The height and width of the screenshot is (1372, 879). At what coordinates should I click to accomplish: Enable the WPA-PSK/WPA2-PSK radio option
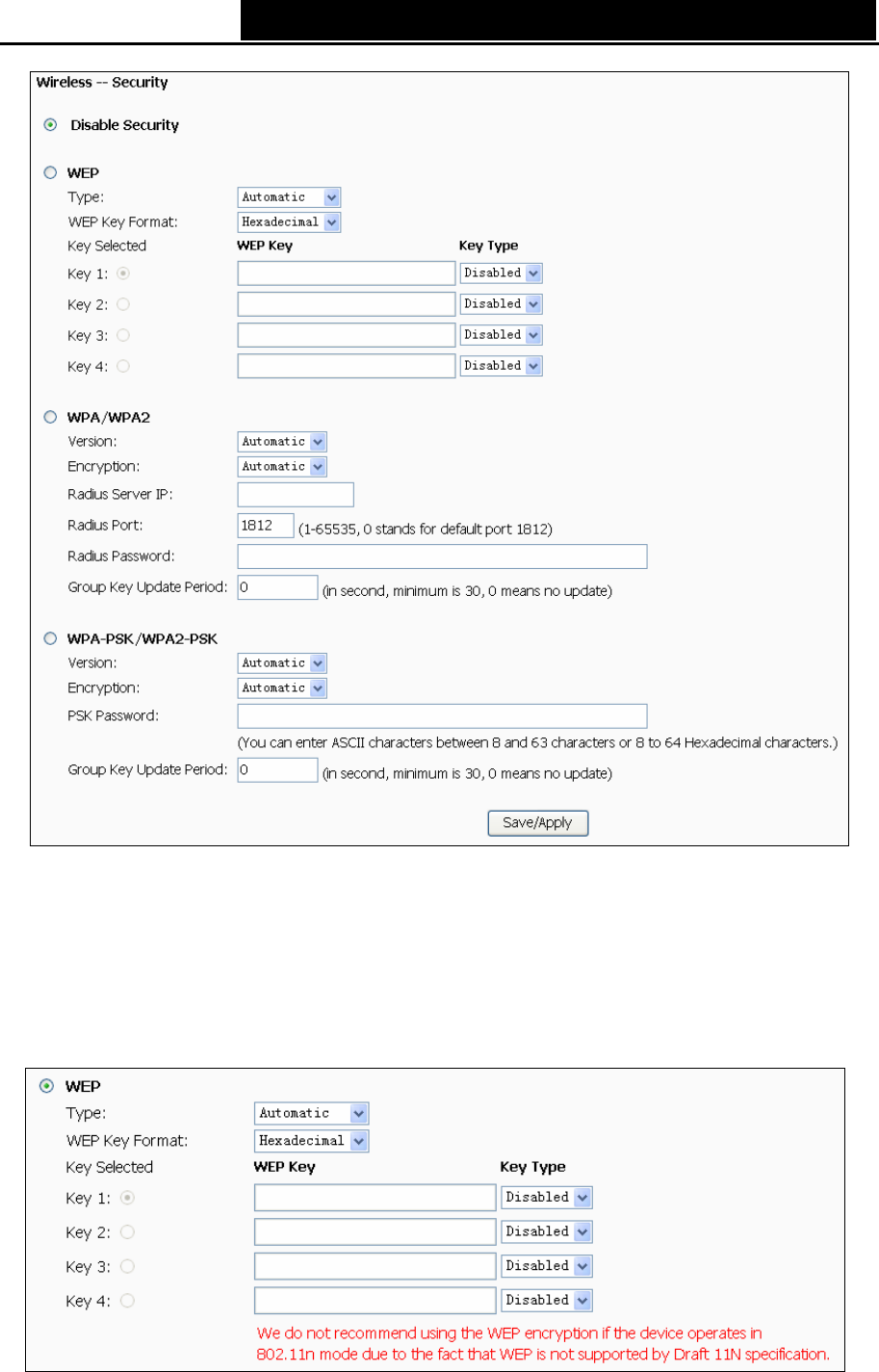(50, 639)
